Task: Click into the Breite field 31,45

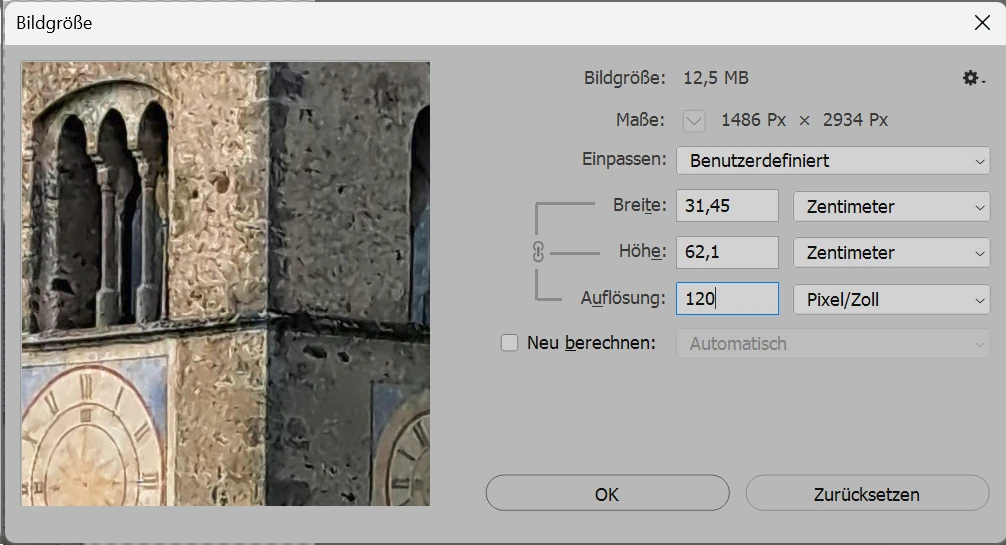Action: tap(727, 206)
